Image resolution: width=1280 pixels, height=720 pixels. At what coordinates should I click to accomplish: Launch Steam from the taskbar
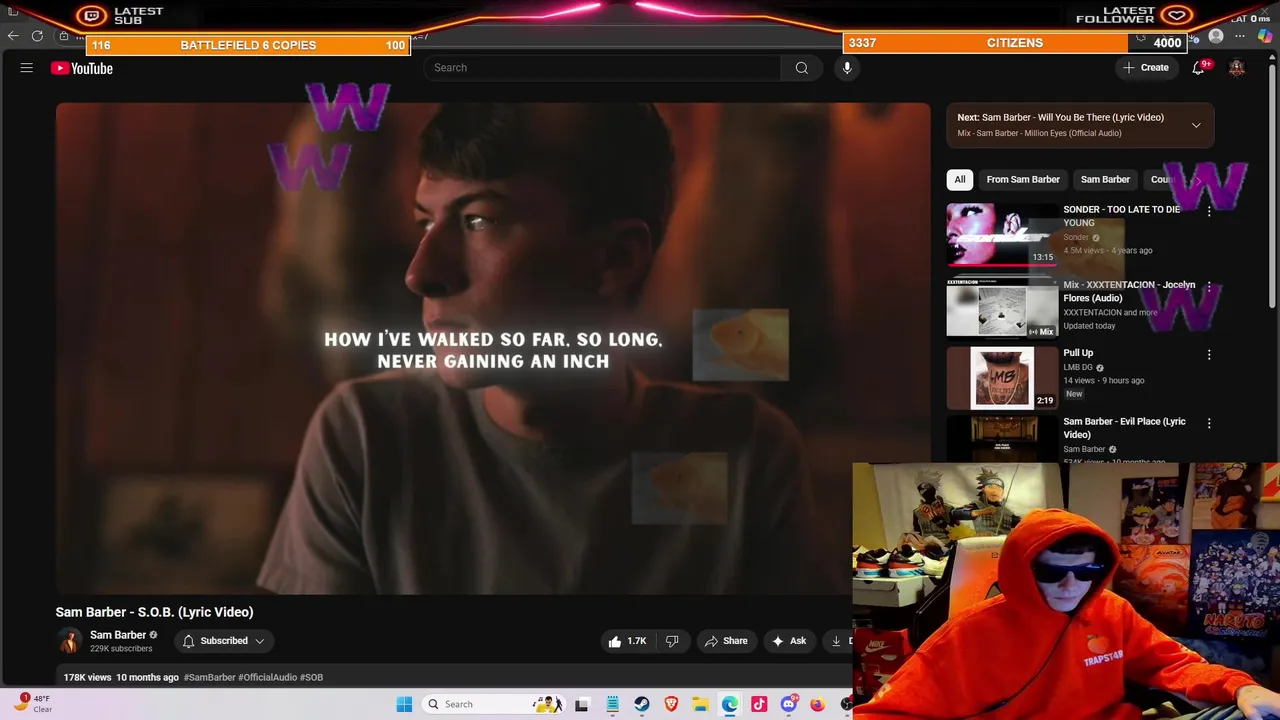[641, 704]
